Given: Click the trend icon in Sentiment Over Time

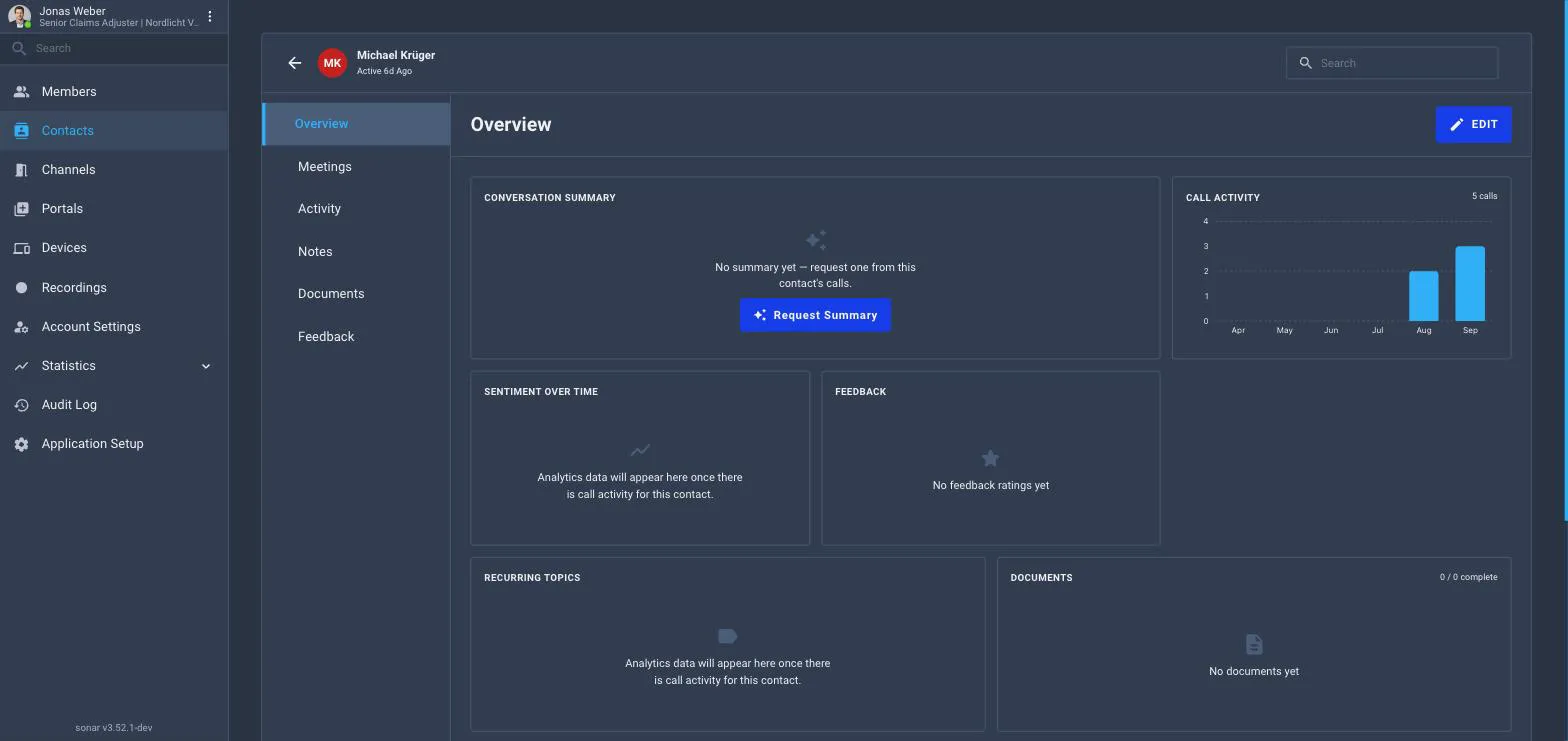Looking at the screenshot, I should [x=640, y=450].
